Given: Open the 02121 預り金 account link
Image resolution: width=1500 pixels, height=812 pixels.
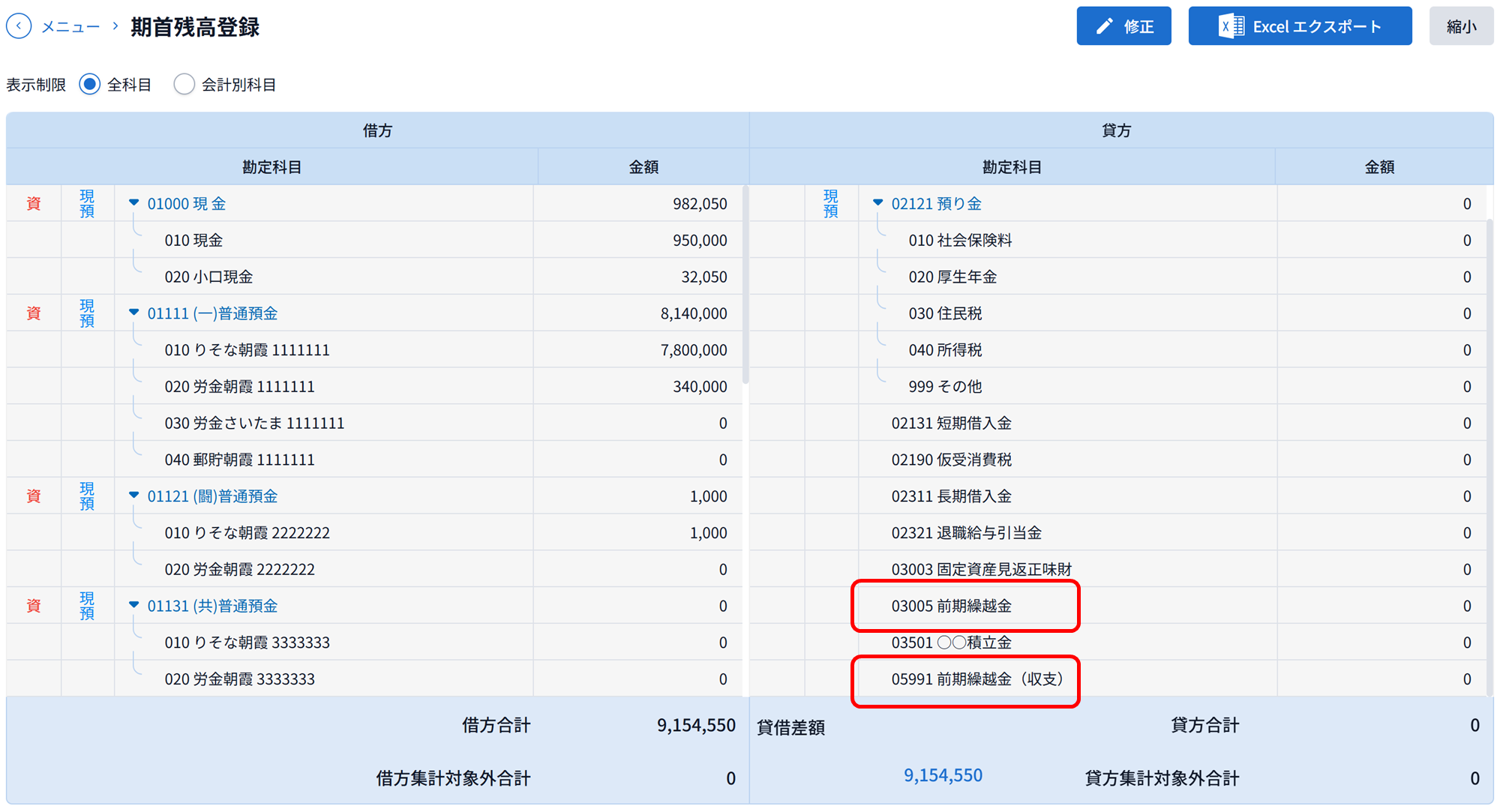Looking at the screenshot, I should 936,204.
